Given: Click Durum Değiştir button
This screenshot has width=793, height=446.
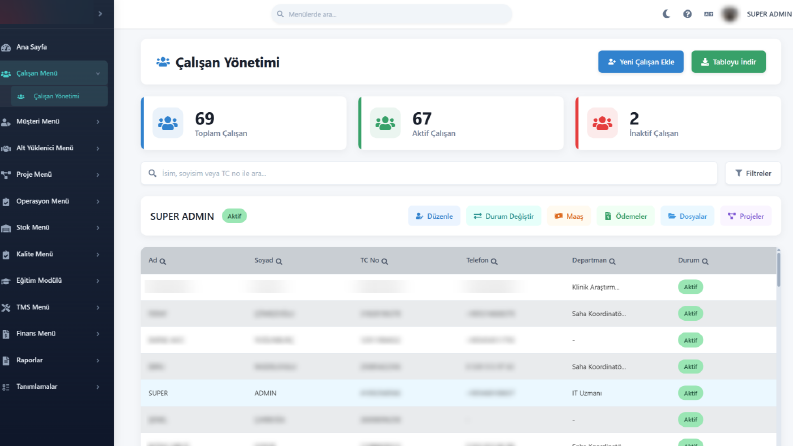Looking at the screenshot, I should pyautogui.click(x=504, y=216).
